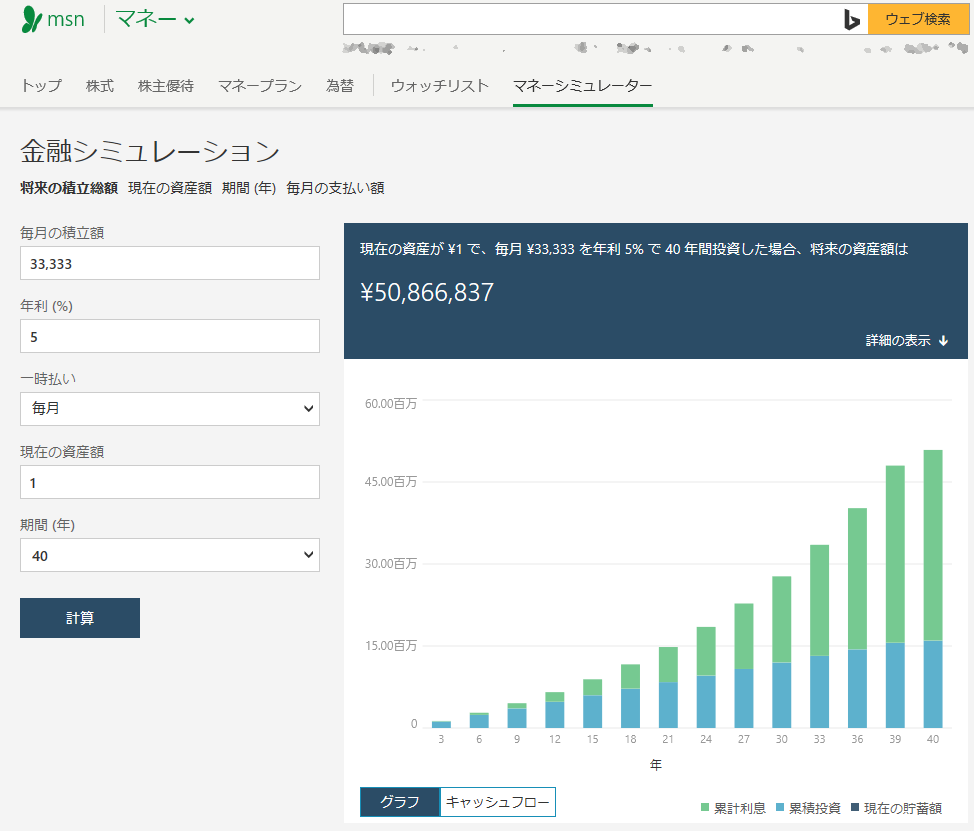
Task: Click the 毎月の積立額 input field
Action: click(170, 263)
